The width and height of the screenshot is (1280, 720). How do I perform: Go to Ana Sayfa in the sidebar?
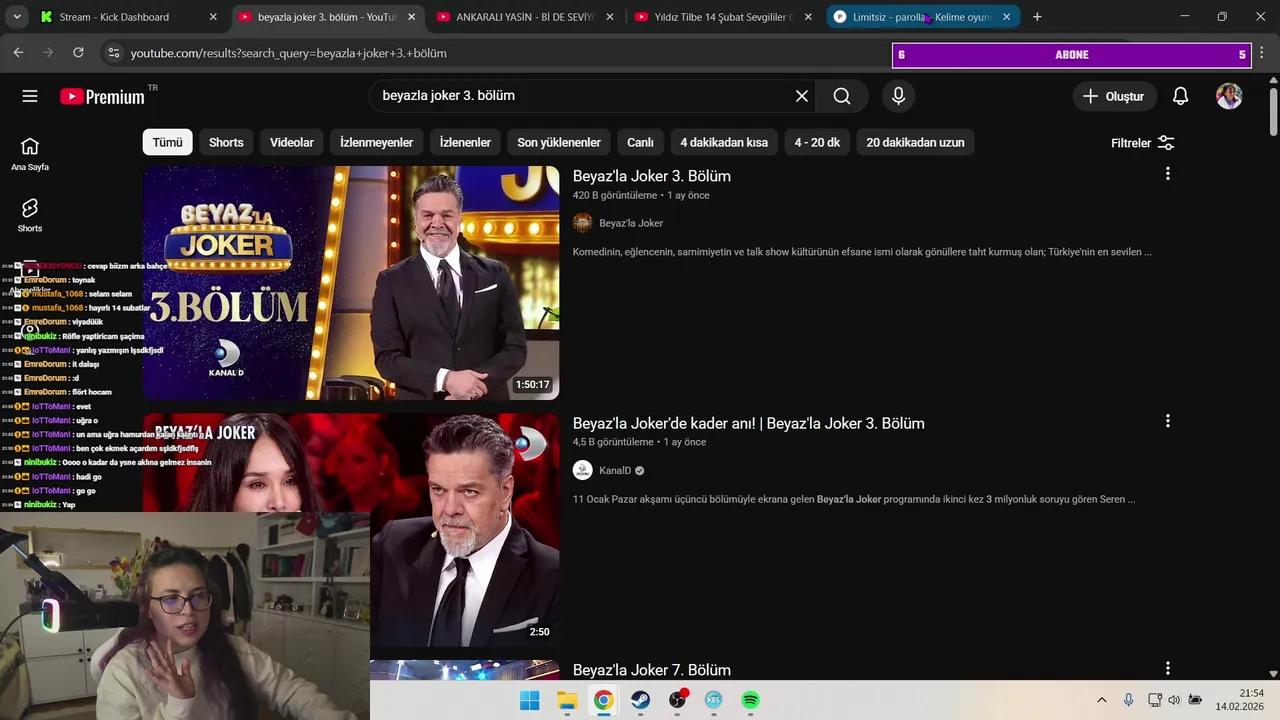(30, 154)
